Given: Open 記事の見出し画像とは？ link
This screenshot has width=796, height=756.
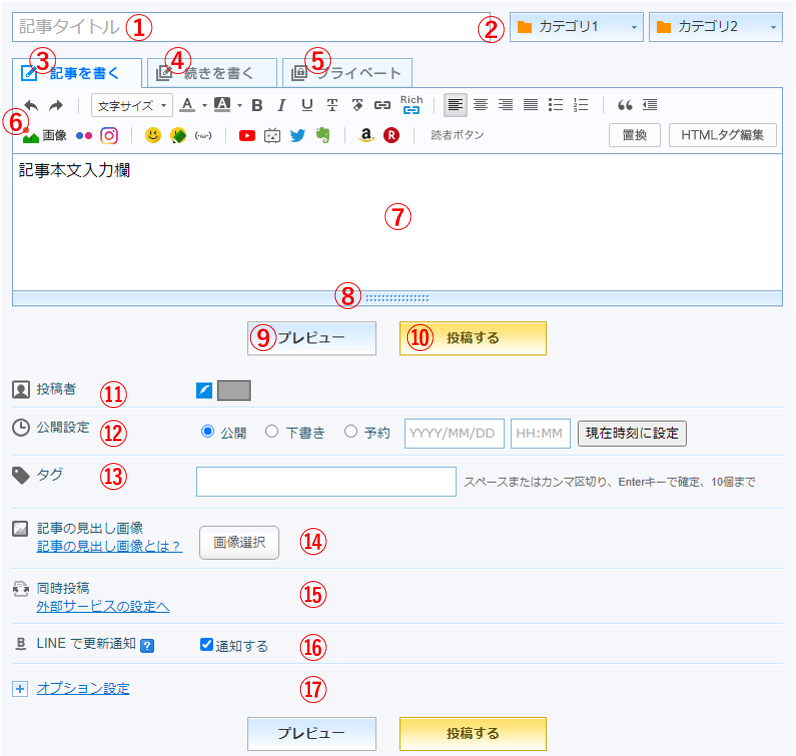Looking at the screenshot, I should pos(109,546).
